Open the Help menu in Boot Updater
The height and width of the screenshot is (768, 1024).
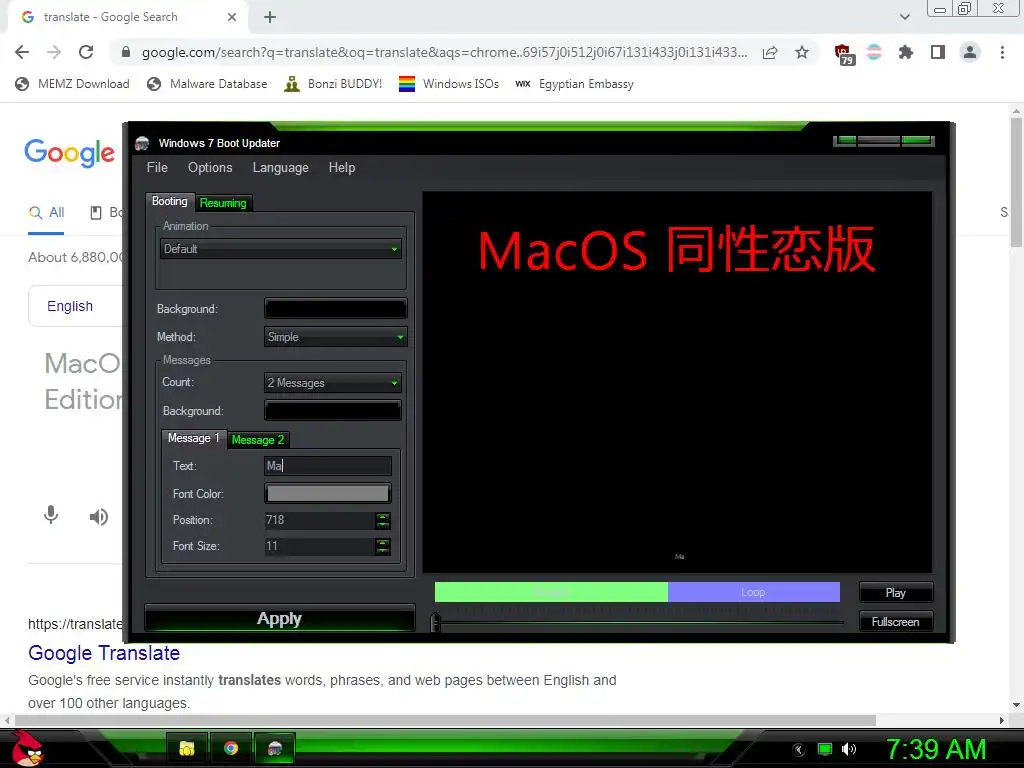pos(342,167)
